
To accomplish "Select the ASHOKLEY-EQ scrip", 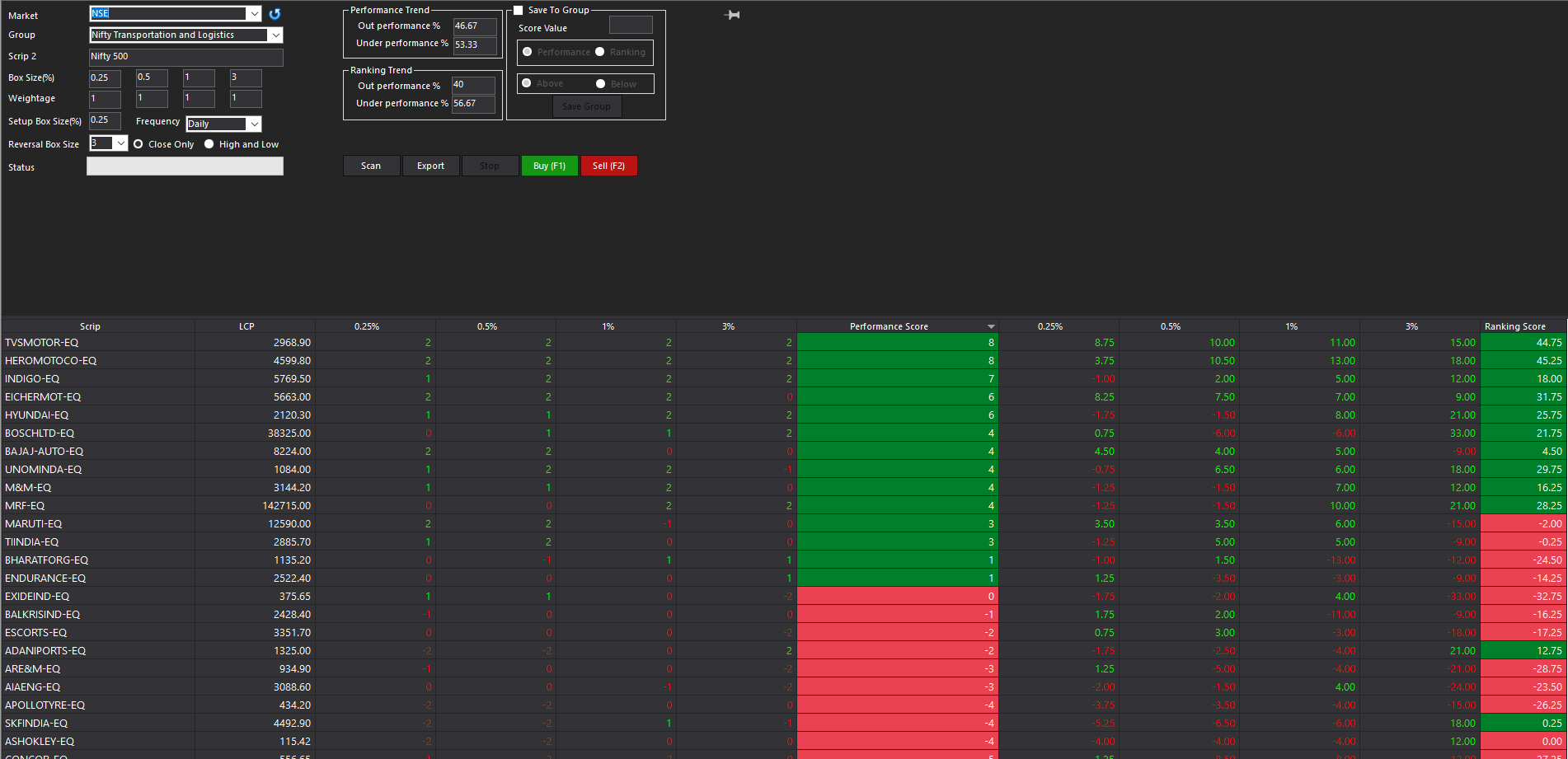I will [x=40, y=742].
